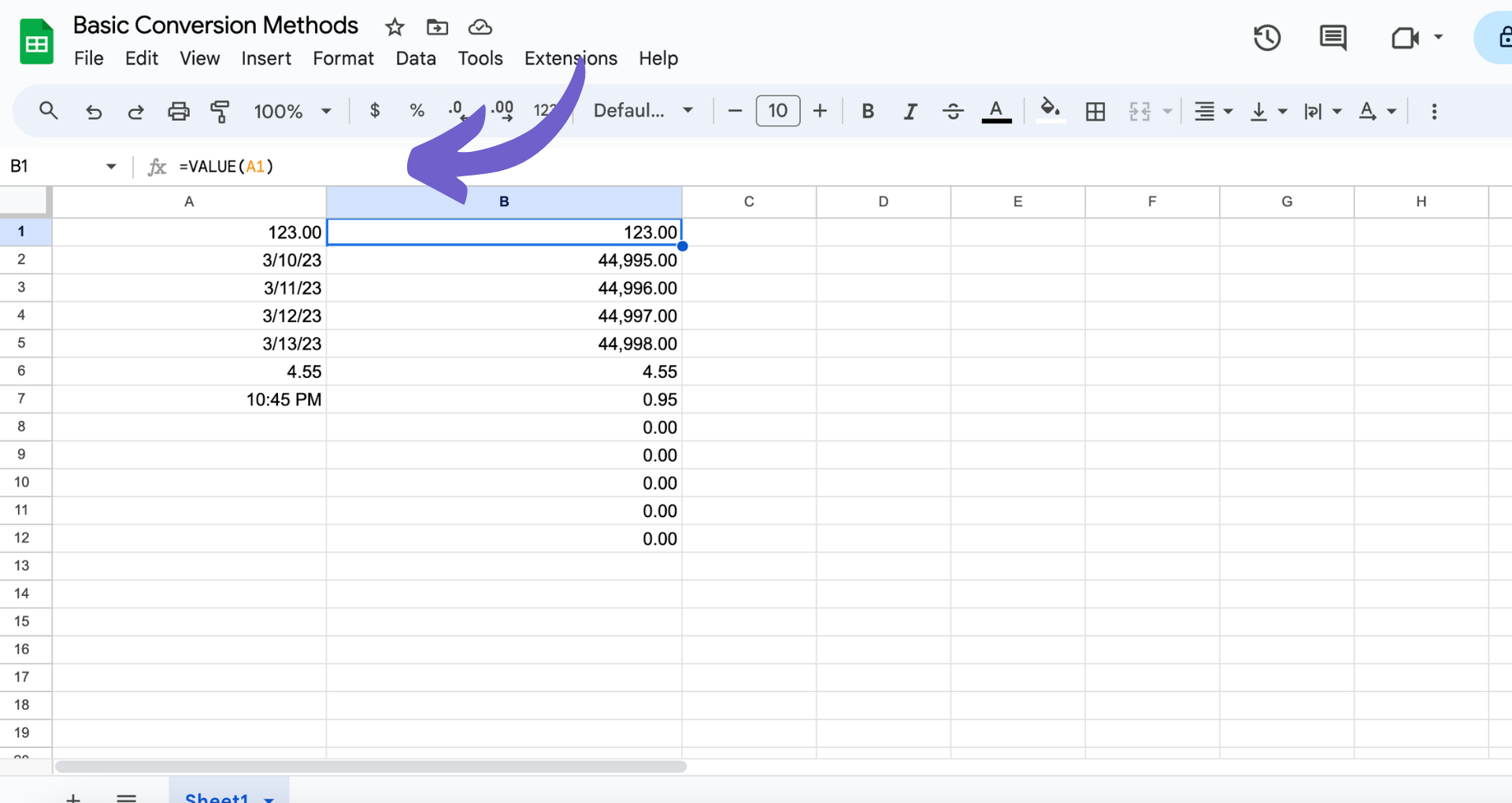Open the File menu
This screenshot has height=803, width=1512.
(89, 58)
